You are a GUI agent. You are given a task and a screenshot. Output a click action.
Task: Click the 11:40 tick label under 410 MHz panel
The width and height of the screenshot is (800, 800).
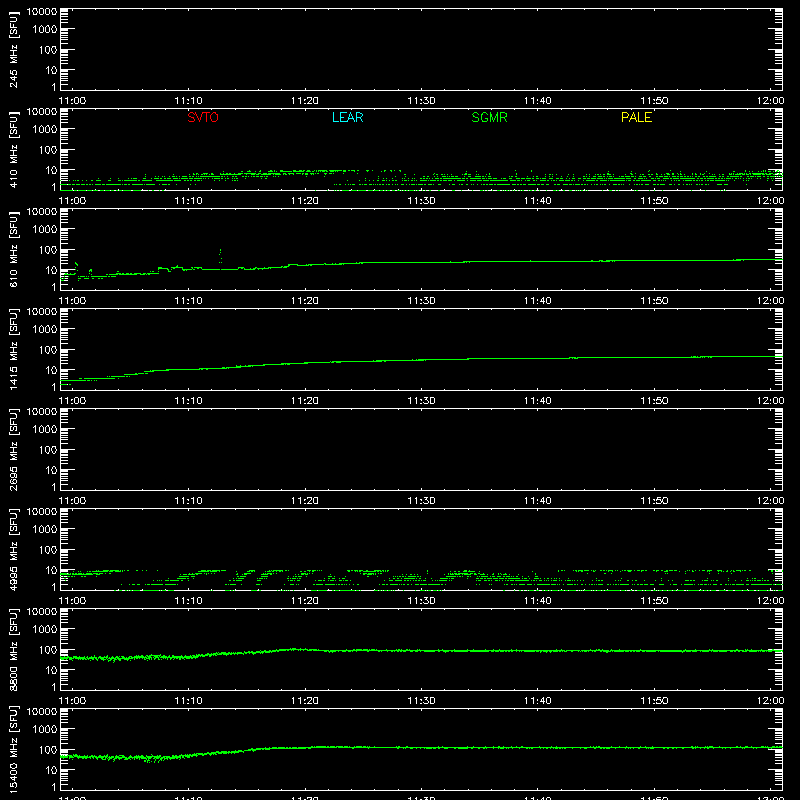coord(538,201)
